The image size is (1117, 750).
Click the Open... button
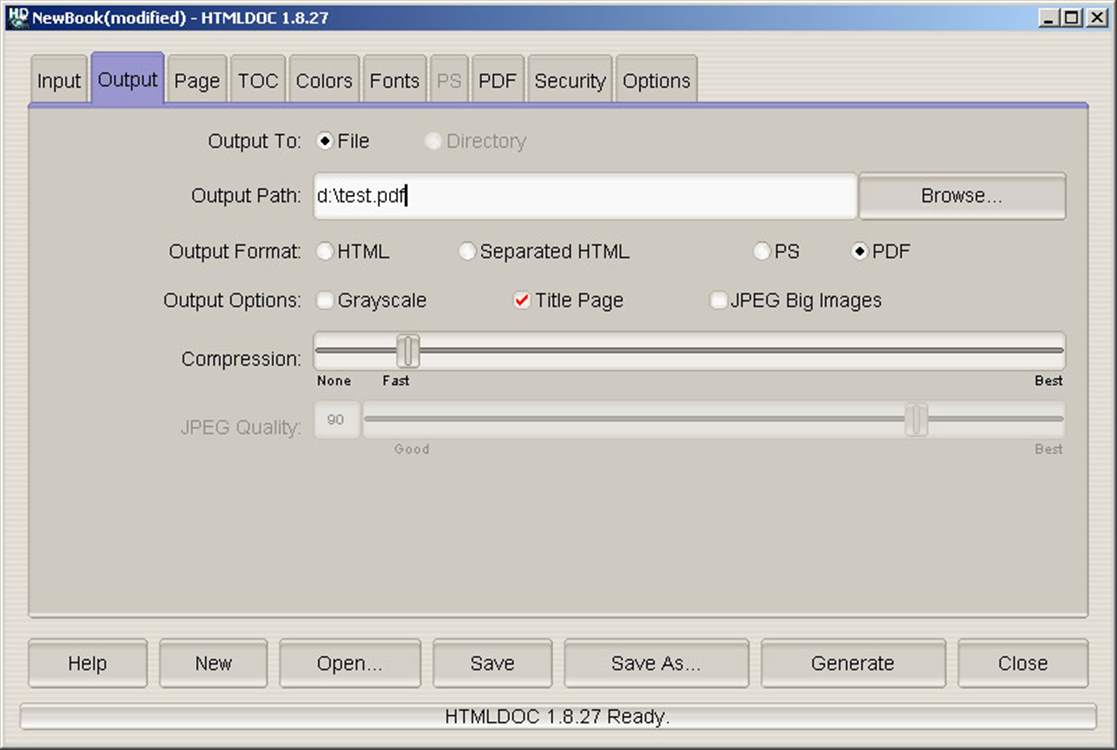(x=350, y=663)
